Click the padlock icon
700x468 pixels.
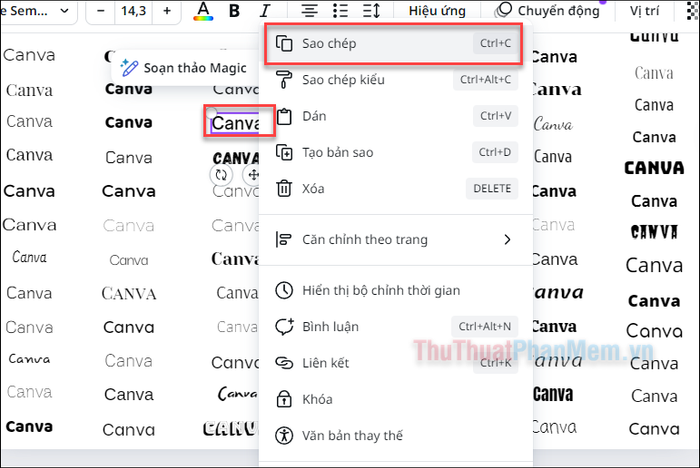284,399
